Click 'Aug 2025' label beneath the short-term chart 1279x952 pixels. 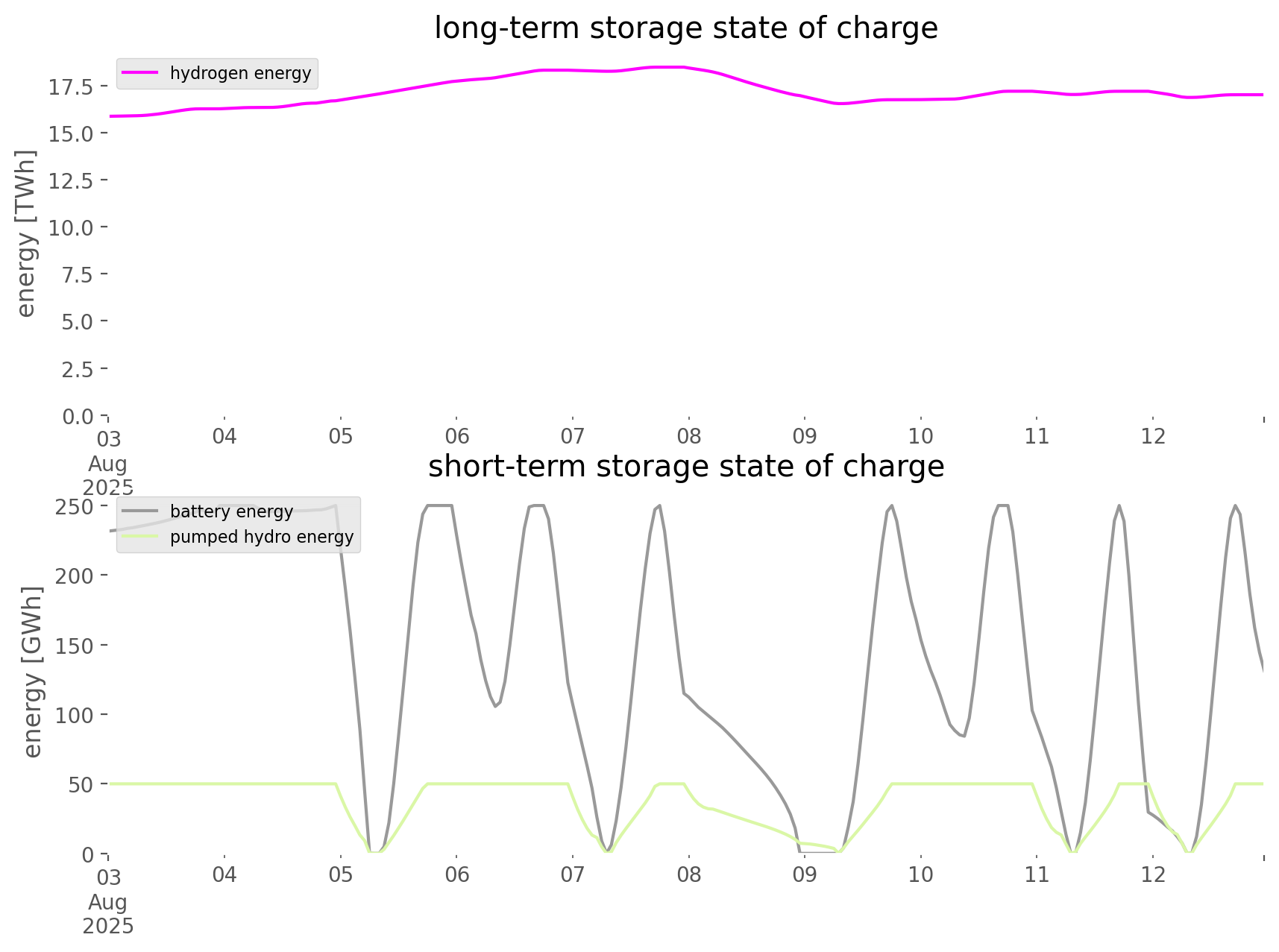coord(108,914)
